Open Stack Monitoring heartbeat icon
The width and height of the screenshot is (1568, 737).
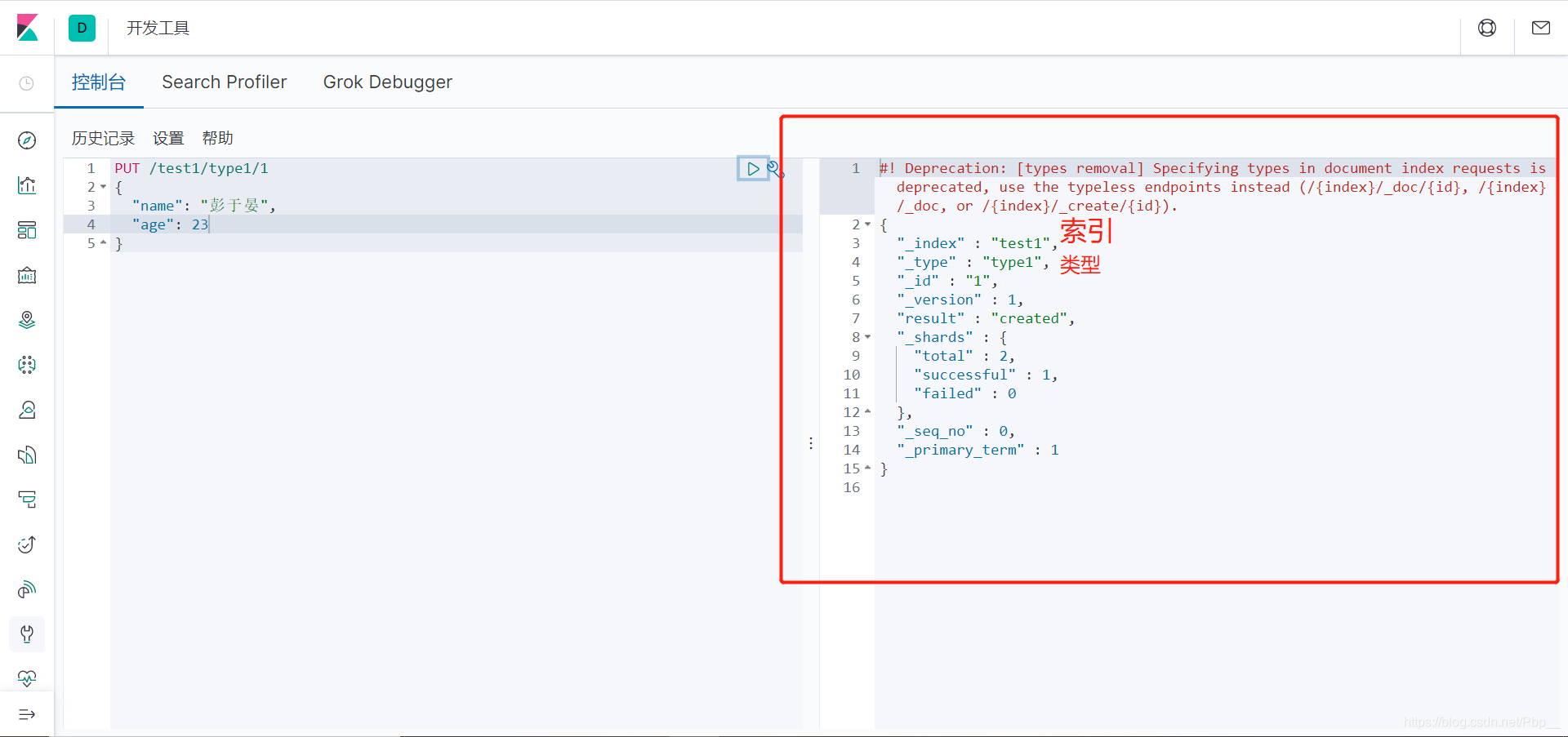[27, 678]
